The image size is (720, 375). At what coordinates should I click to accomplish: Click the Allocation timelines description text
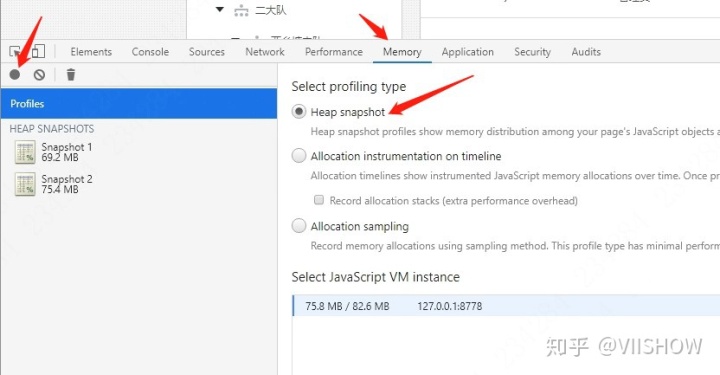pos(515,176)
